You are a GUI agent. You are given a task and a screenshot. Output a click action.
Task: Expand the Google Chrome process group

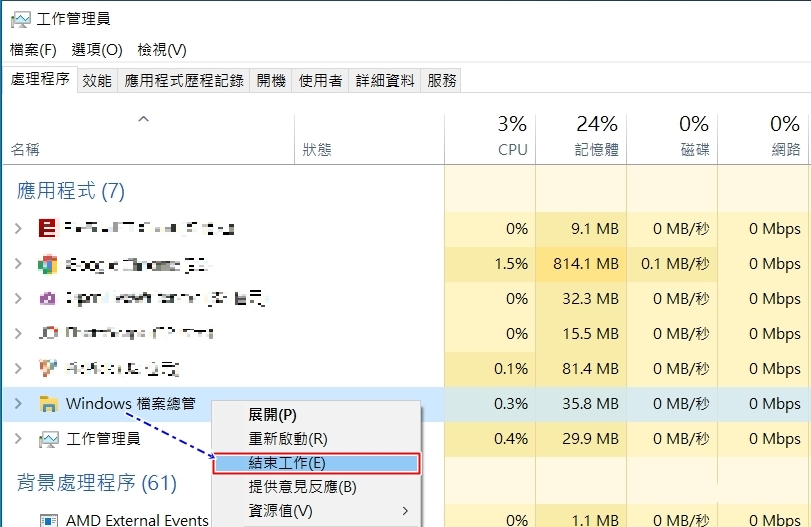(18, 264)
